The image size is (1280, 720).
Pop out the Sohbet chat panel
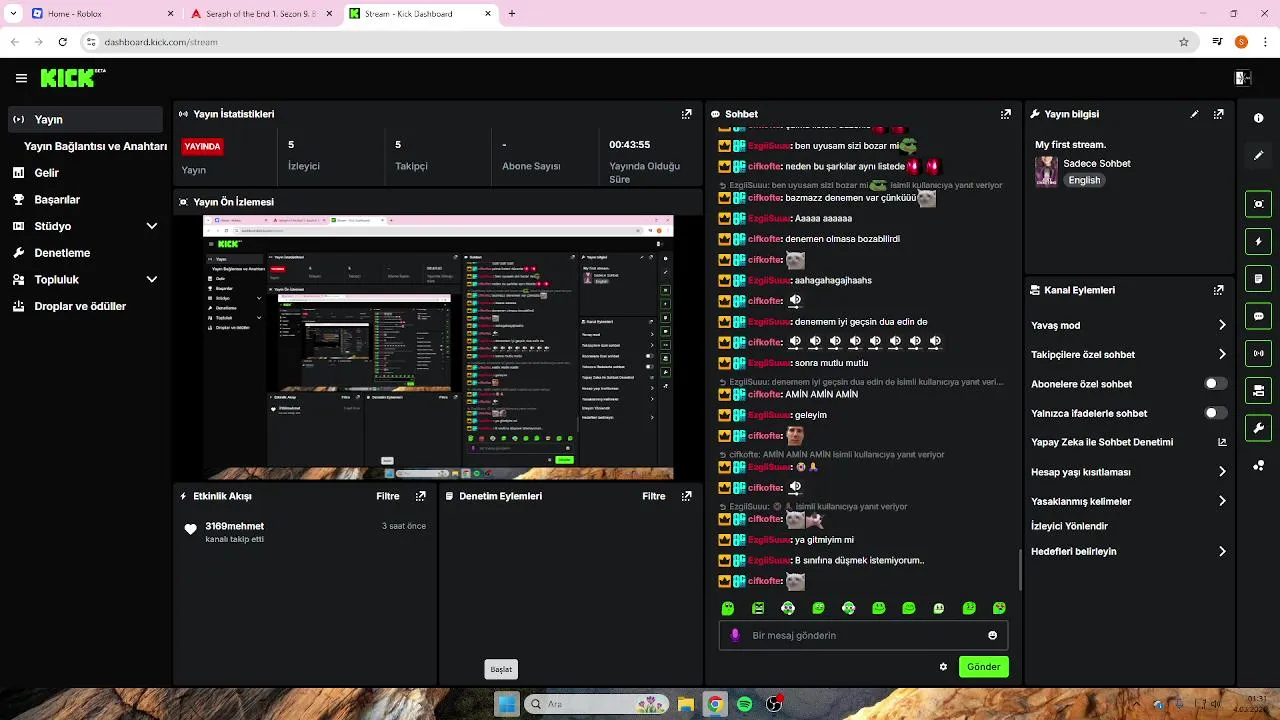click(x=1005, y=114)
